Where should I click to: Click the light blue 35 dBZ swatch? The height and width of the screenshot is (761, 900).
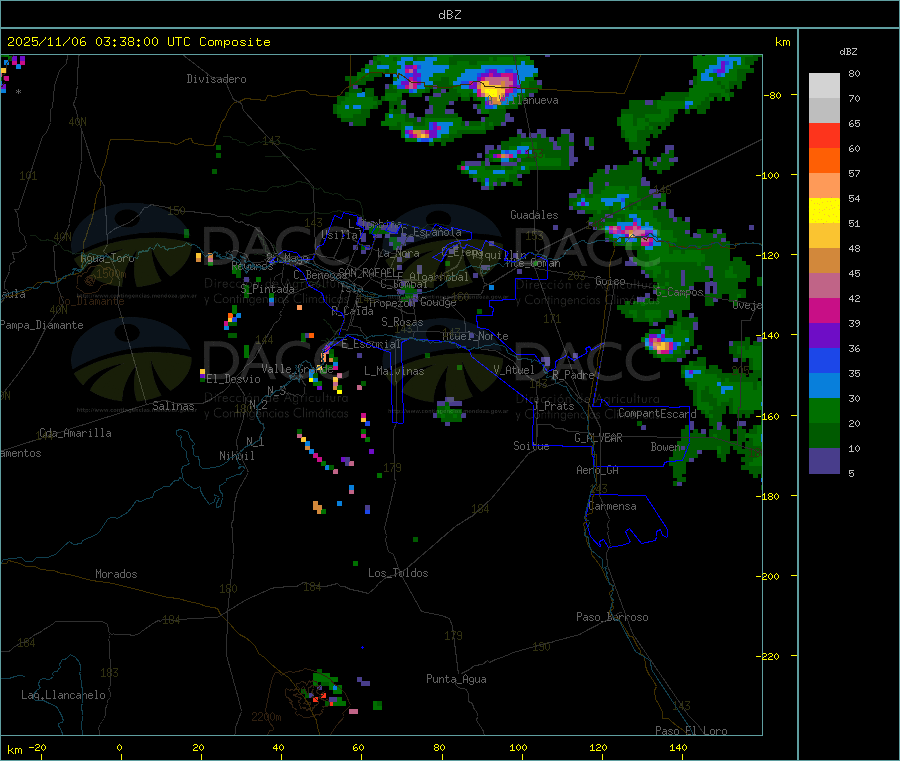click(x=824, y=386)
